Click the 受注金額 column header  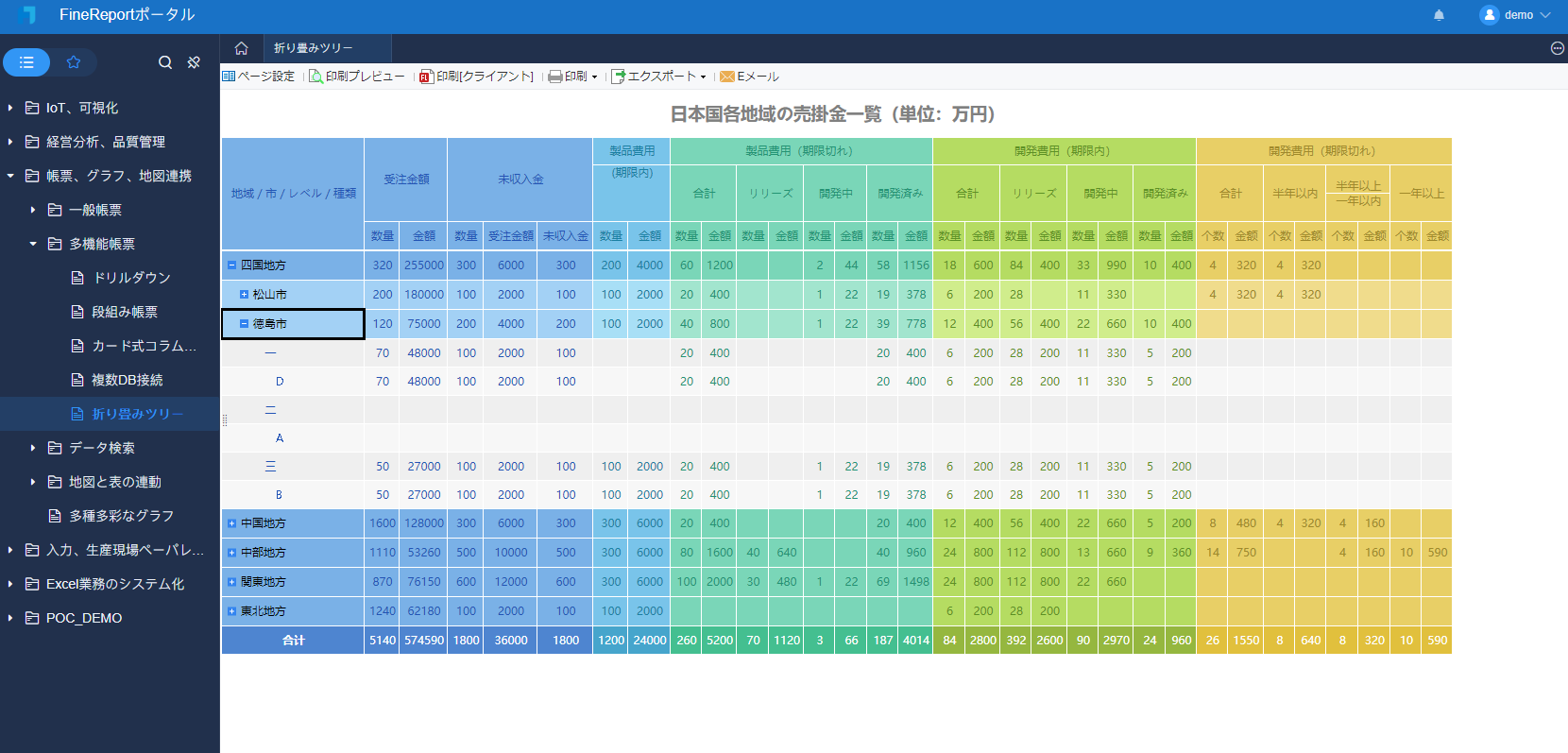[x=406, y=180]
